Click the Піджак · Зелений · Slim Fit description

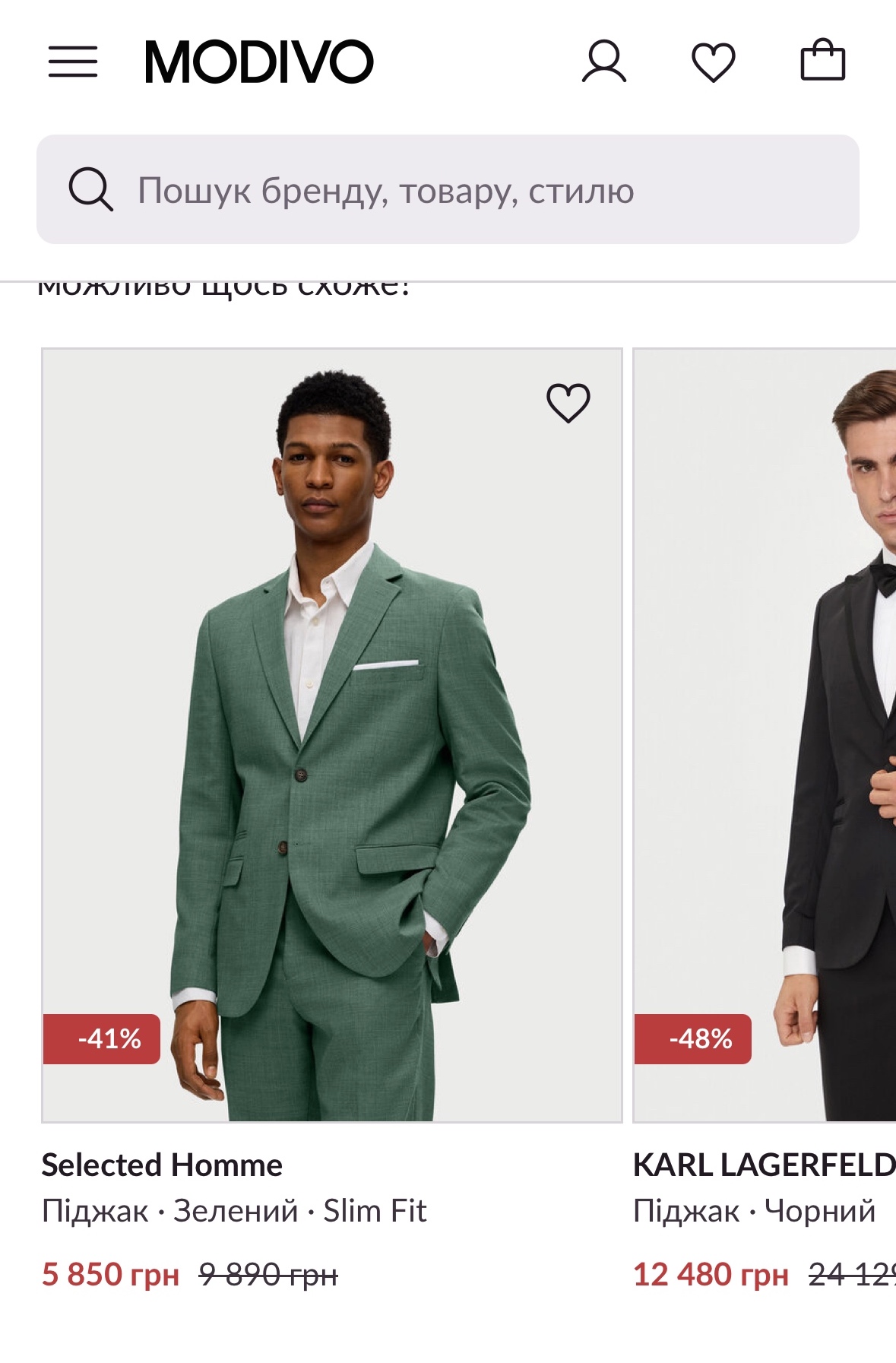[x=234, y=1210]
